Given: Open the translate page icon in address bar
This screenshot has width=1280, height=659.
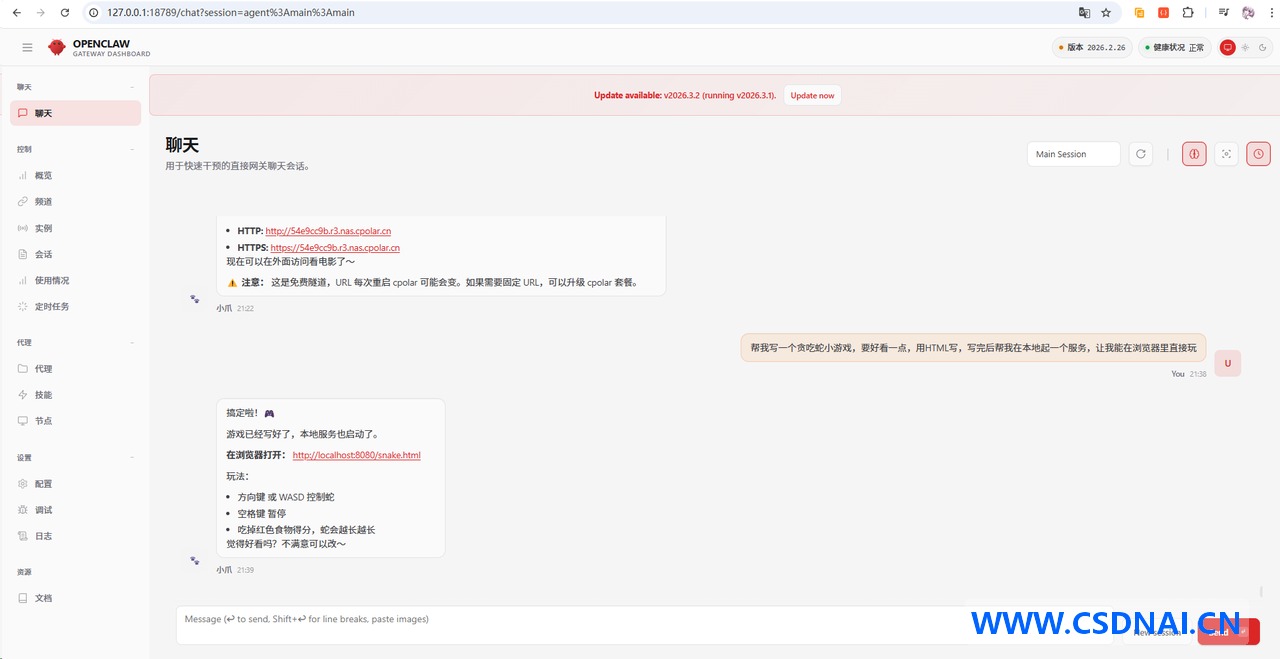Looking at the screenshot, I should coord(1084,13).
